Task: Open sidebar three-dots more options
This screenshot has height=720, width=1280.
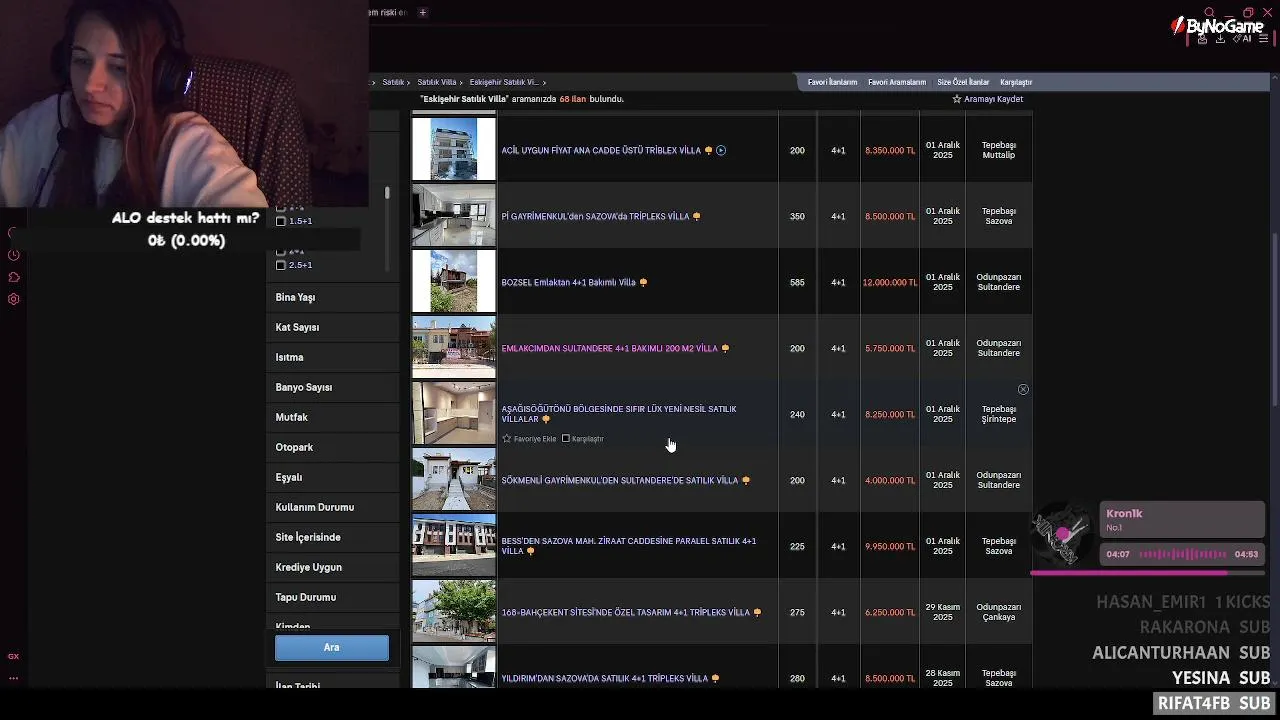Action: pos(14,678)
